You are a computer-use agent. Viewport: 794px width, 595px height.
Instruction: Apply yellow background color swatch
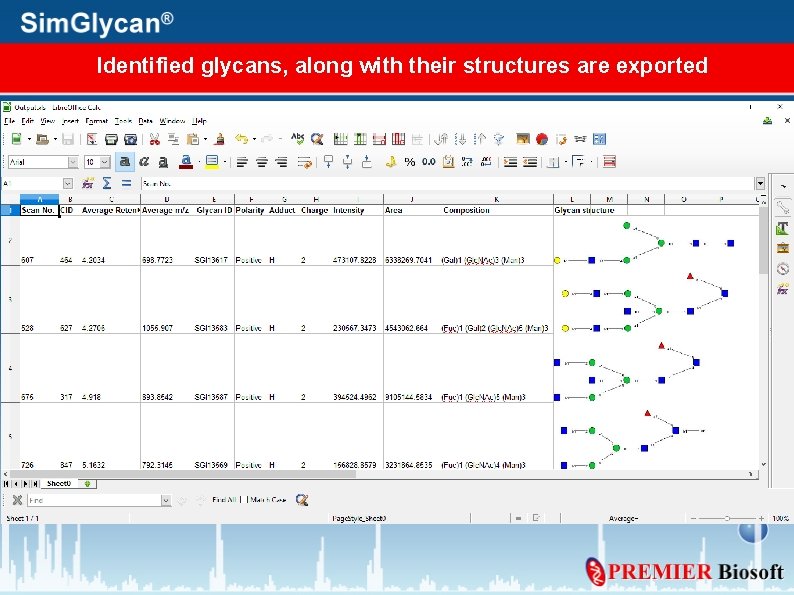coord(212,162)
